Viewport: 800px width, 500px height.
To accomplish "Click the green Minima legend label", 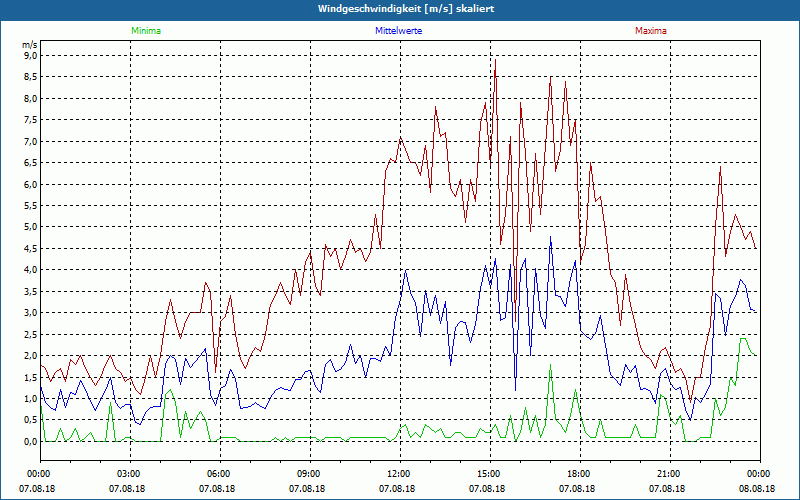I will (146, 31).
